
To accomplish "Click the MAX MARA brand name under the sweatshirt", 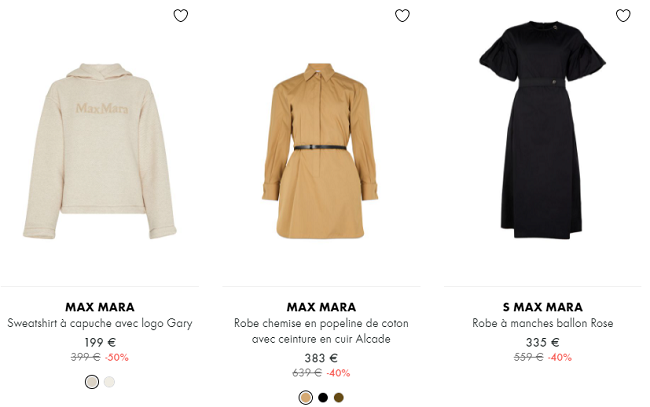I will pyautogui.click(x=100, y=307).
